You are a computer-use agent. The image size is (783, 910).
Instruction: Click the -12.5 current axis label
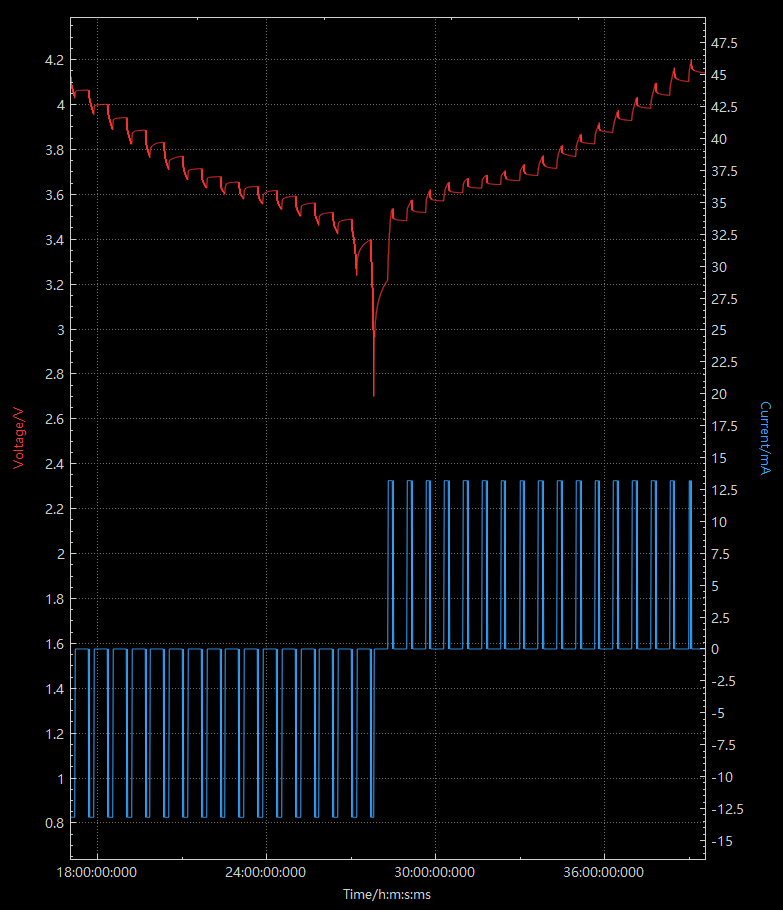tap(727, 810)
